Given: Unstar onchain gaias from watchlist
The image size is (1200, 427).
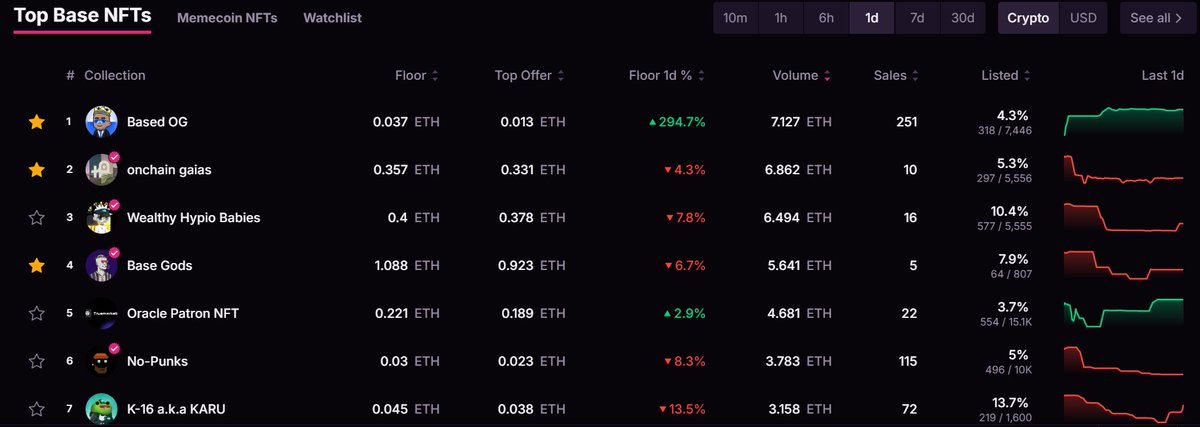Looking at the screenshot, I should [37, 170].
